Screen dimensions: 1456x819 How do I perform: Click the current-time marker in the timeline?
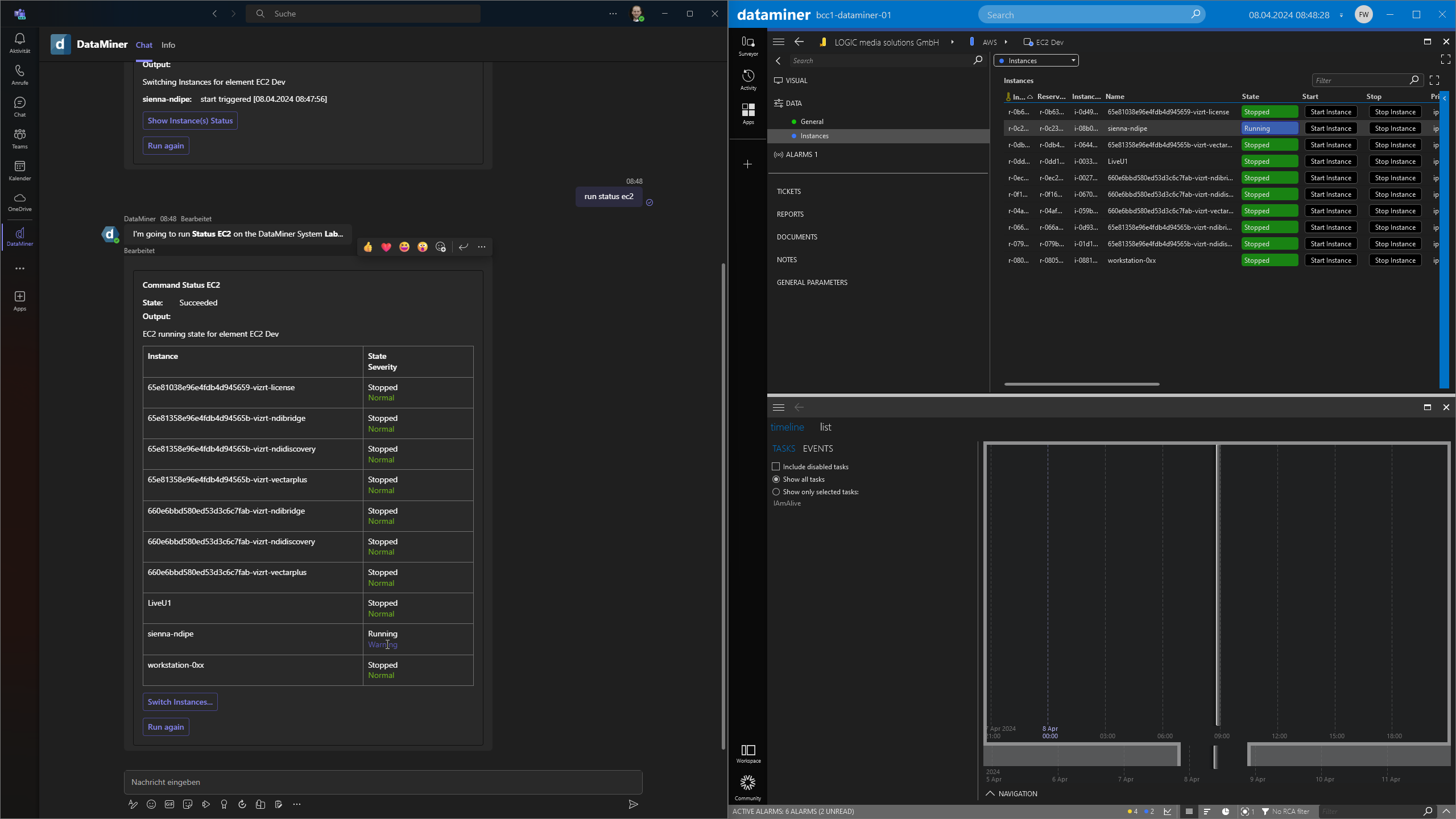(x=1218, y=586)
